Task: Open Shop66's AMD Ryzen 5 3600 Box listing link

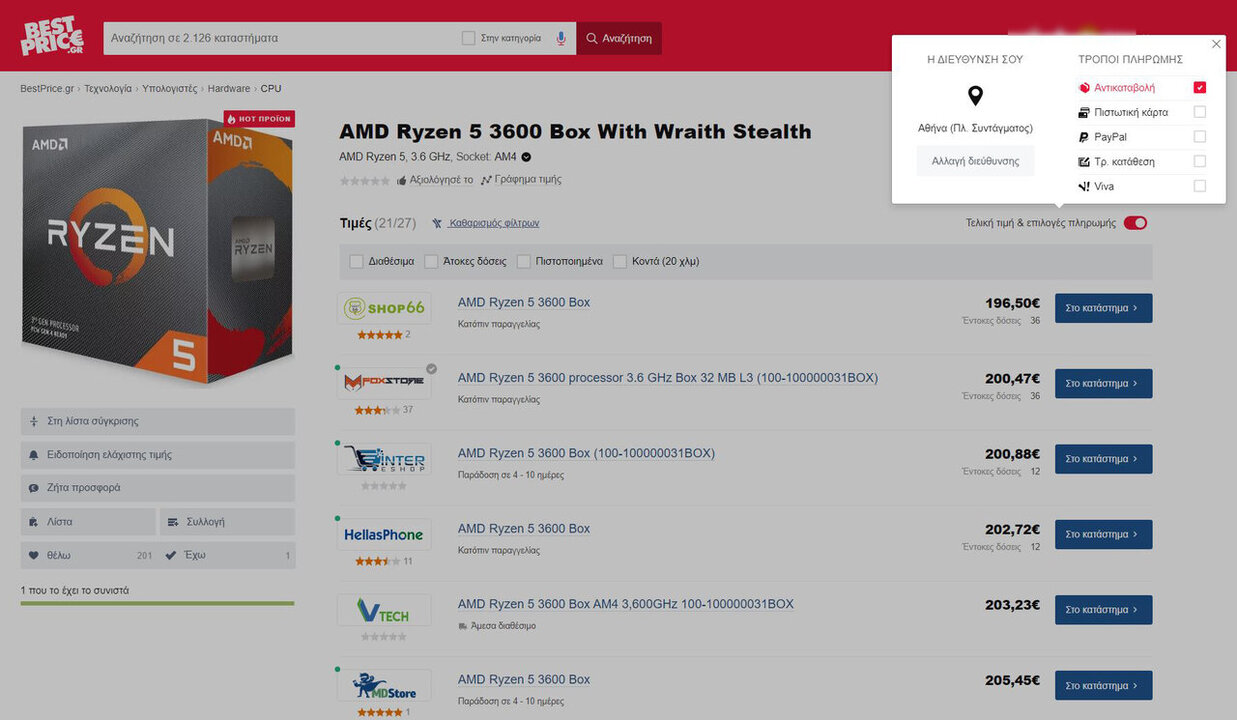Action: click(x=524, y=302)
